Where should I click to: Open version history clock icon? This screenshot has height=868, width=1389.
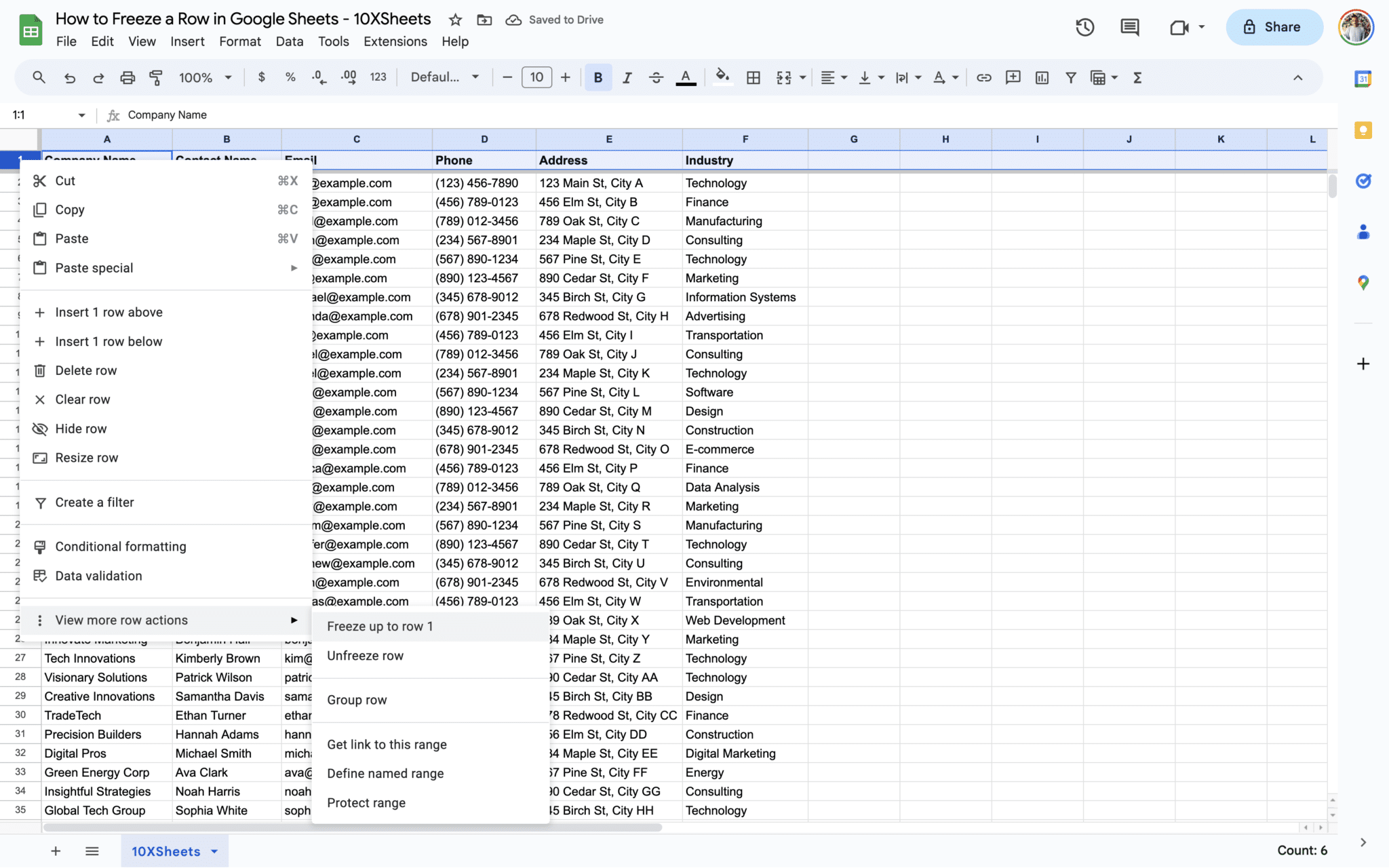[1084, 27]
